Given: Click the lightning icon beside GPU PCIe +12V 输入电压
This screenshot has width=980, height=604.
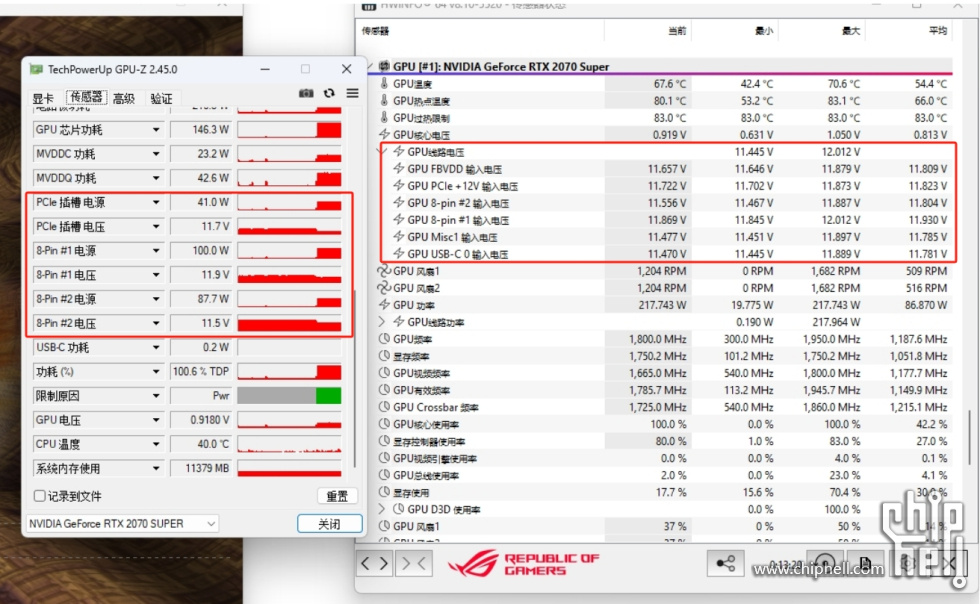Looking at the screenshot, I should (398, 185).
